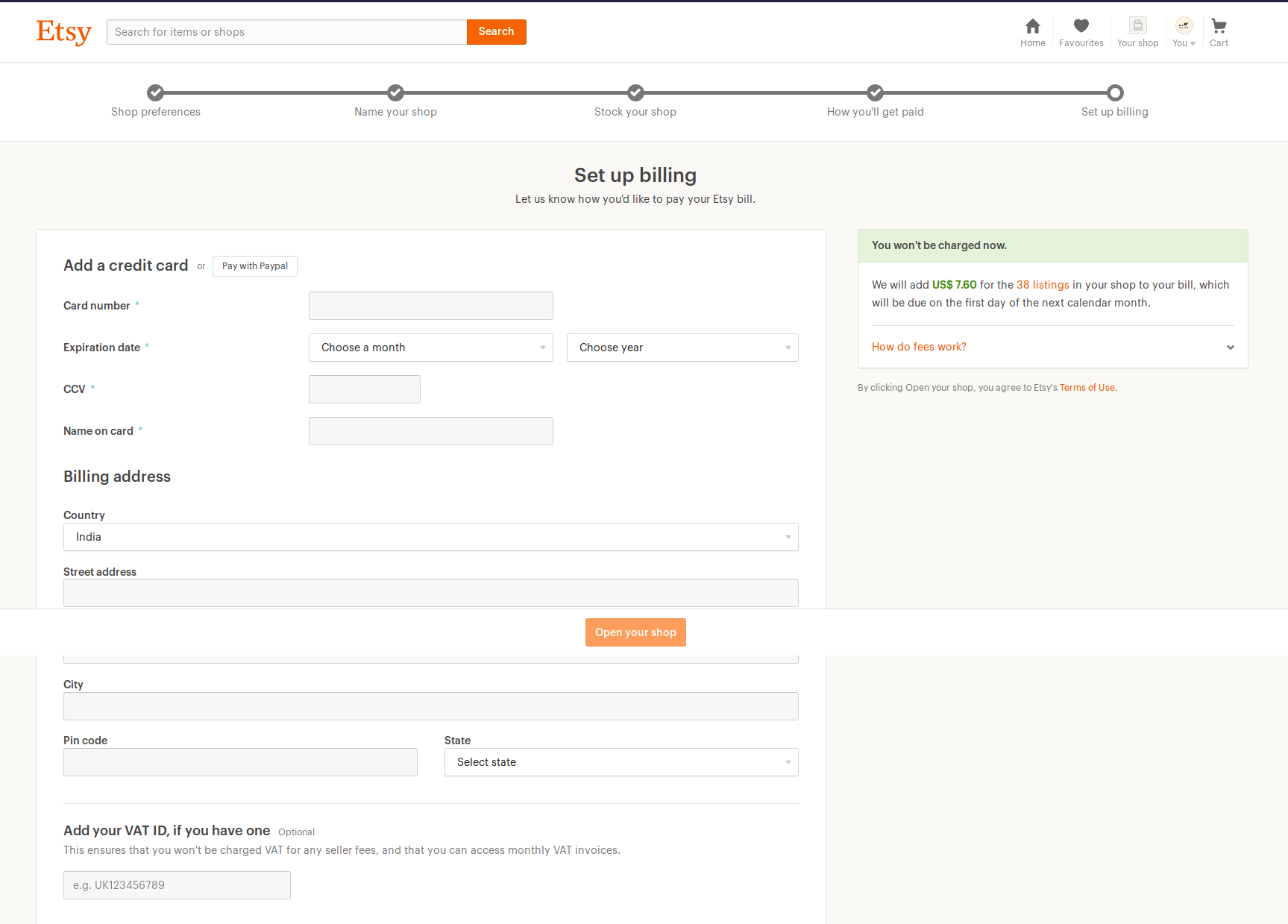Click the Name your shop step label
Image resolution: width=1288 pixels, height=924 pixels.
[x=395, y=112]
